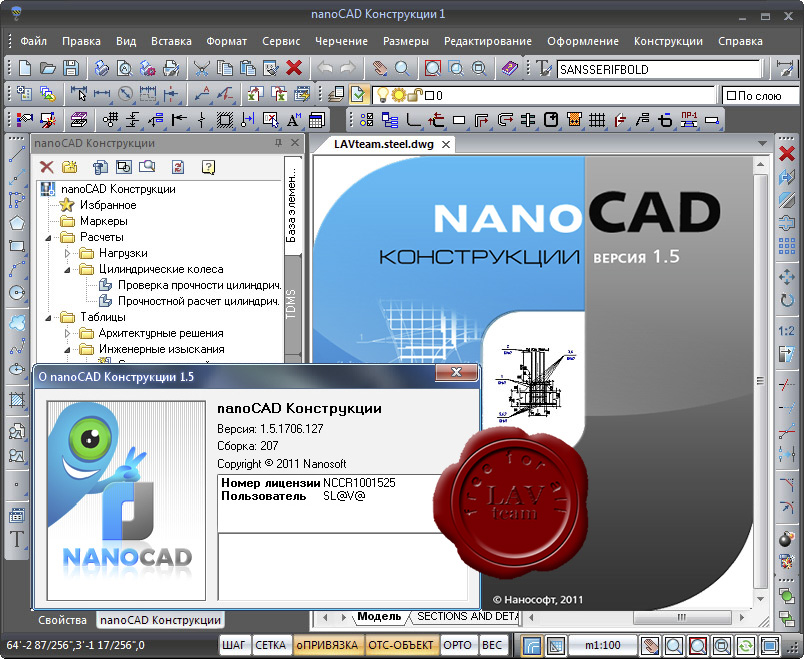Click the Text style icon beside font box
The image size is (804, 659).
543,68
